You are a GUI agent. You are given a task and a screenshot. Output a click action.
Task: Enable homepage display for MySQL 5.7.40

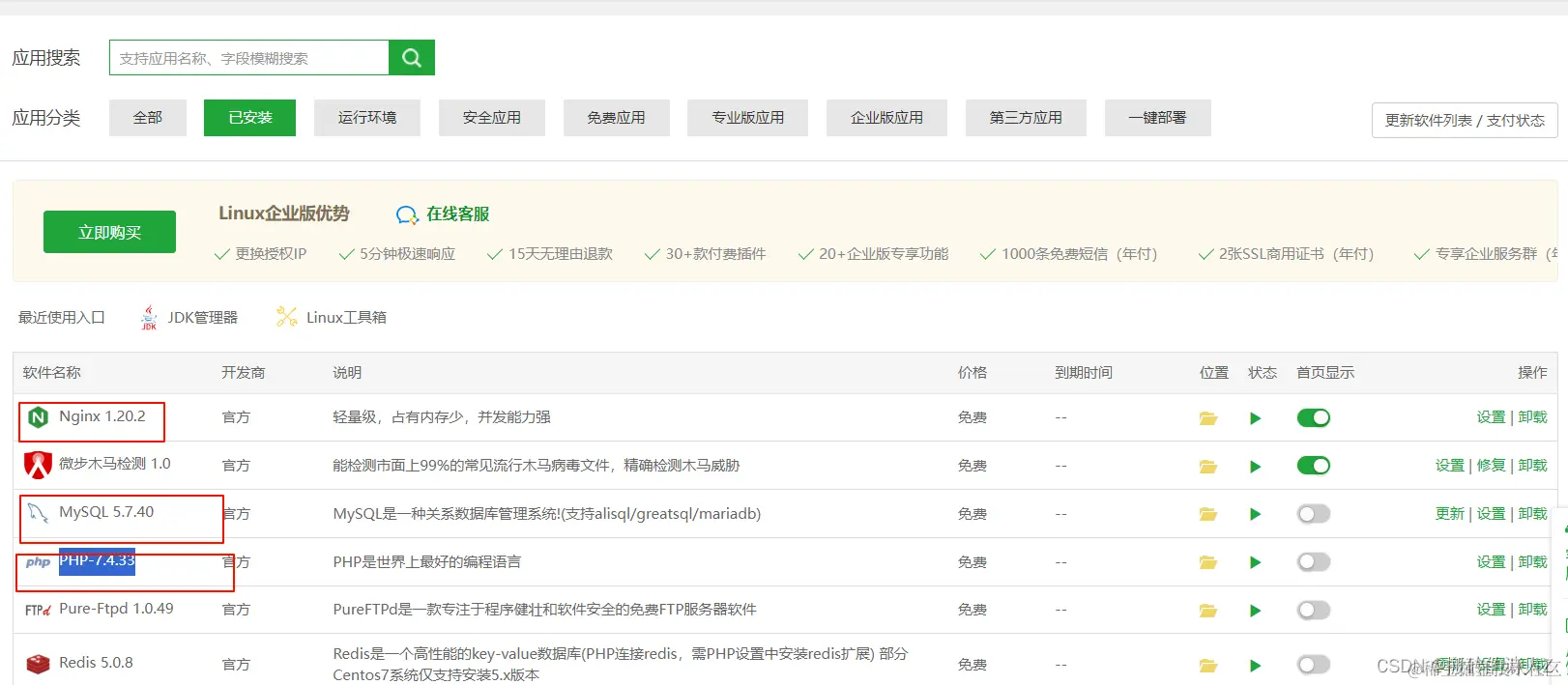tap(1313, 514)
